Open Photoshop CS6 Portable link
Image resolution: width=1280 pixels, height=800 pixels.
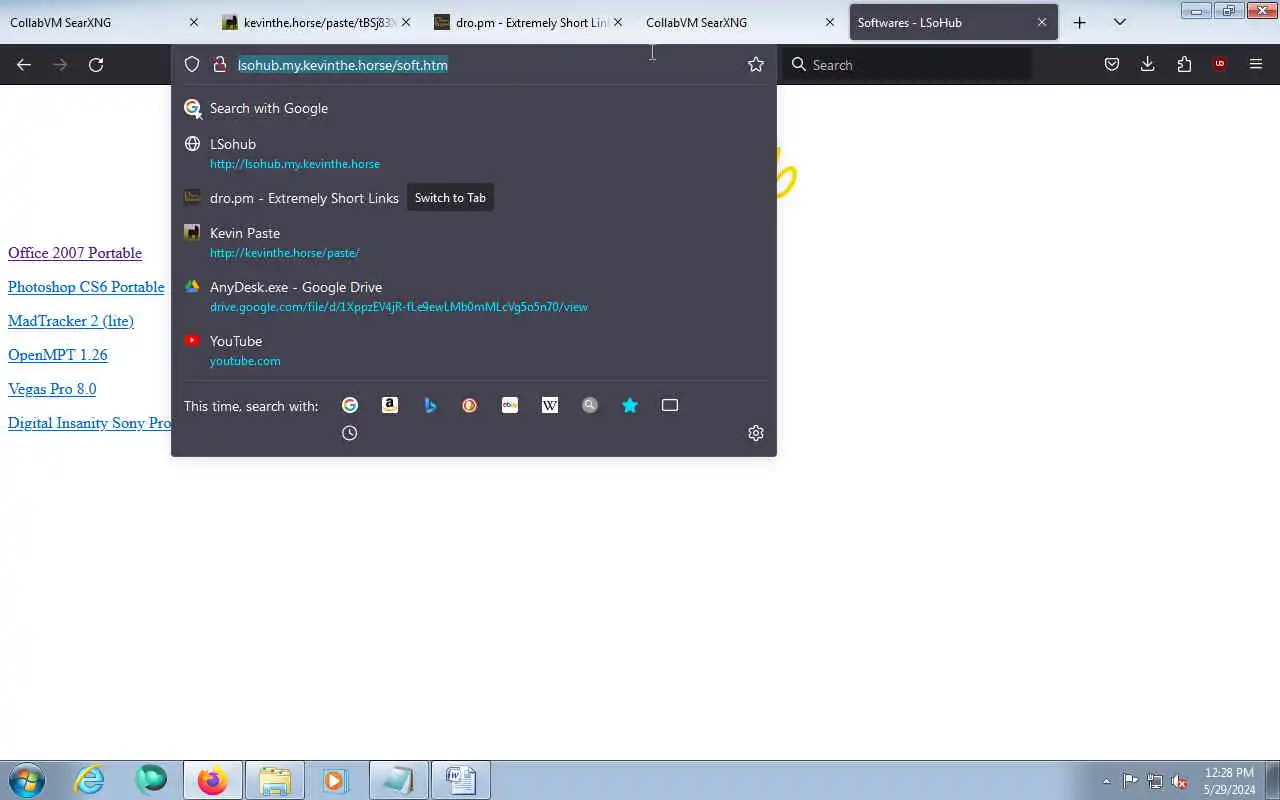click(x=86, y=287)
